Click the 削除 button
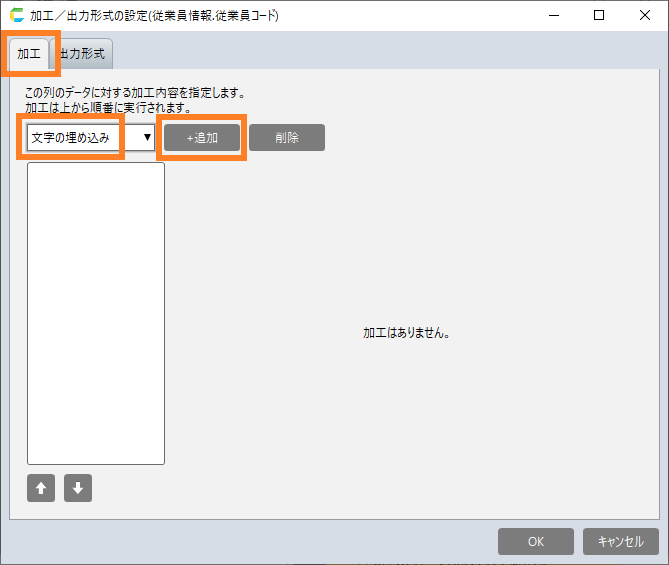Viewport: 669px width, 565px height. (287, 138)
